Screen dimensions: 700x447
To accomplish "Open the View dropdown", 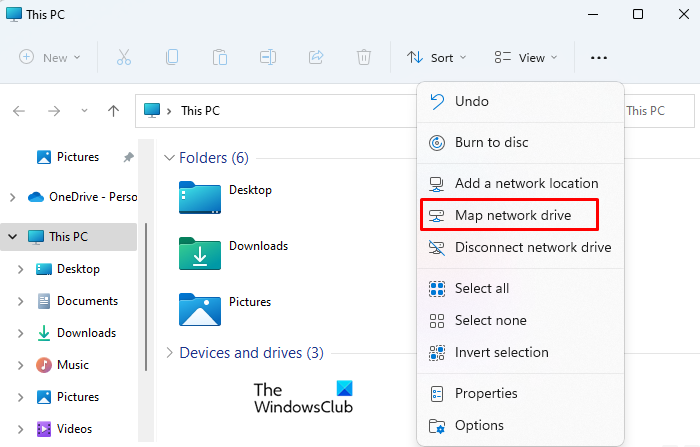I will [x=526, y=58].
